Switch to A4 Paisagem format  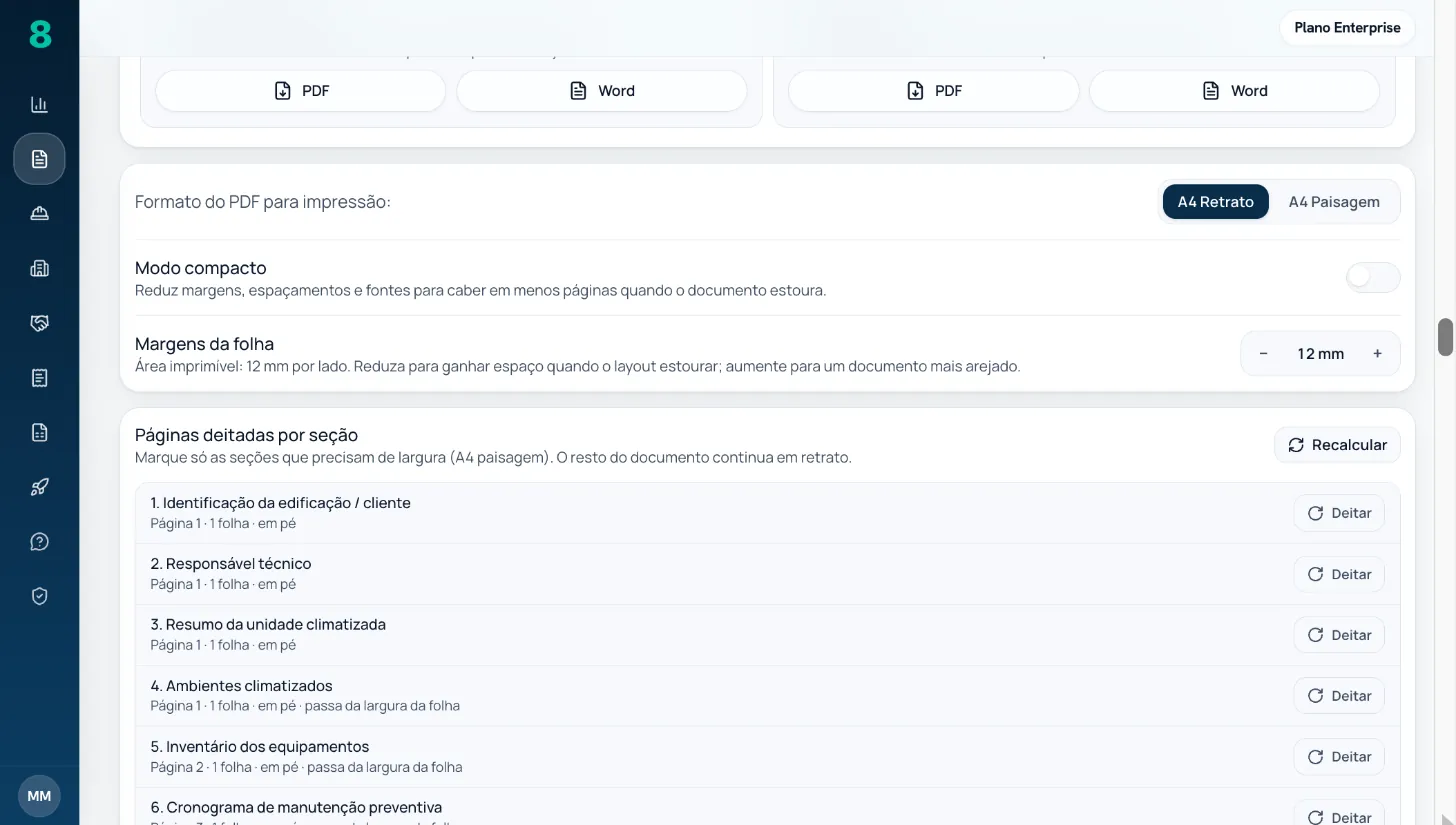[1334, 202]
